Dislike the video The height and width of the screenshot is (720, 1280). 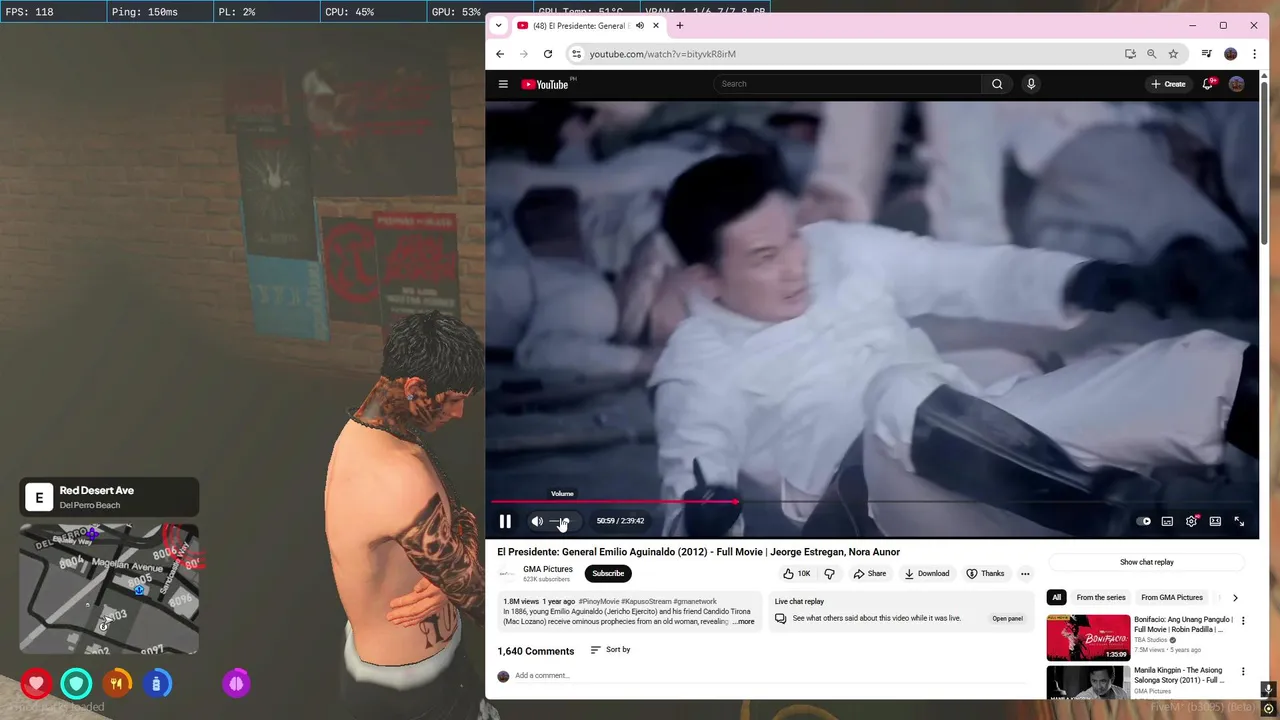pyautogui.click(x=829, y=573)
